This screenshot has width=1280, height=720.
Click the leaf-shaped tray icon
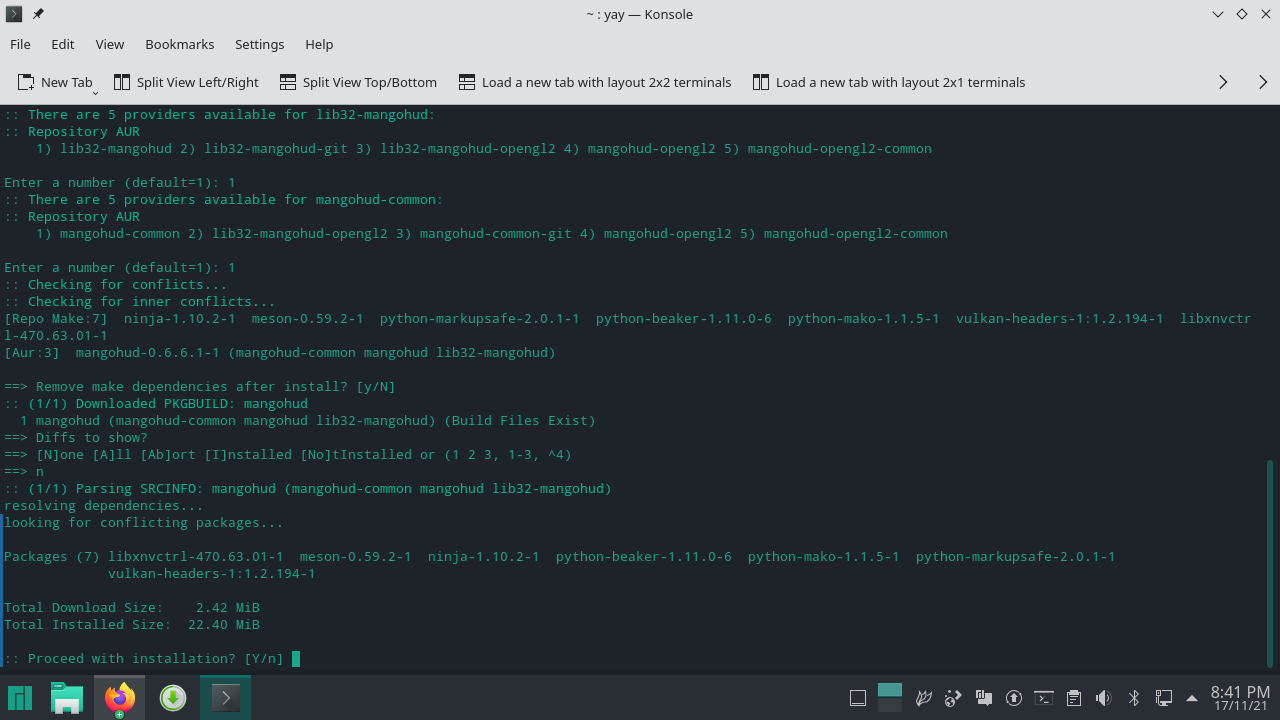924,698
